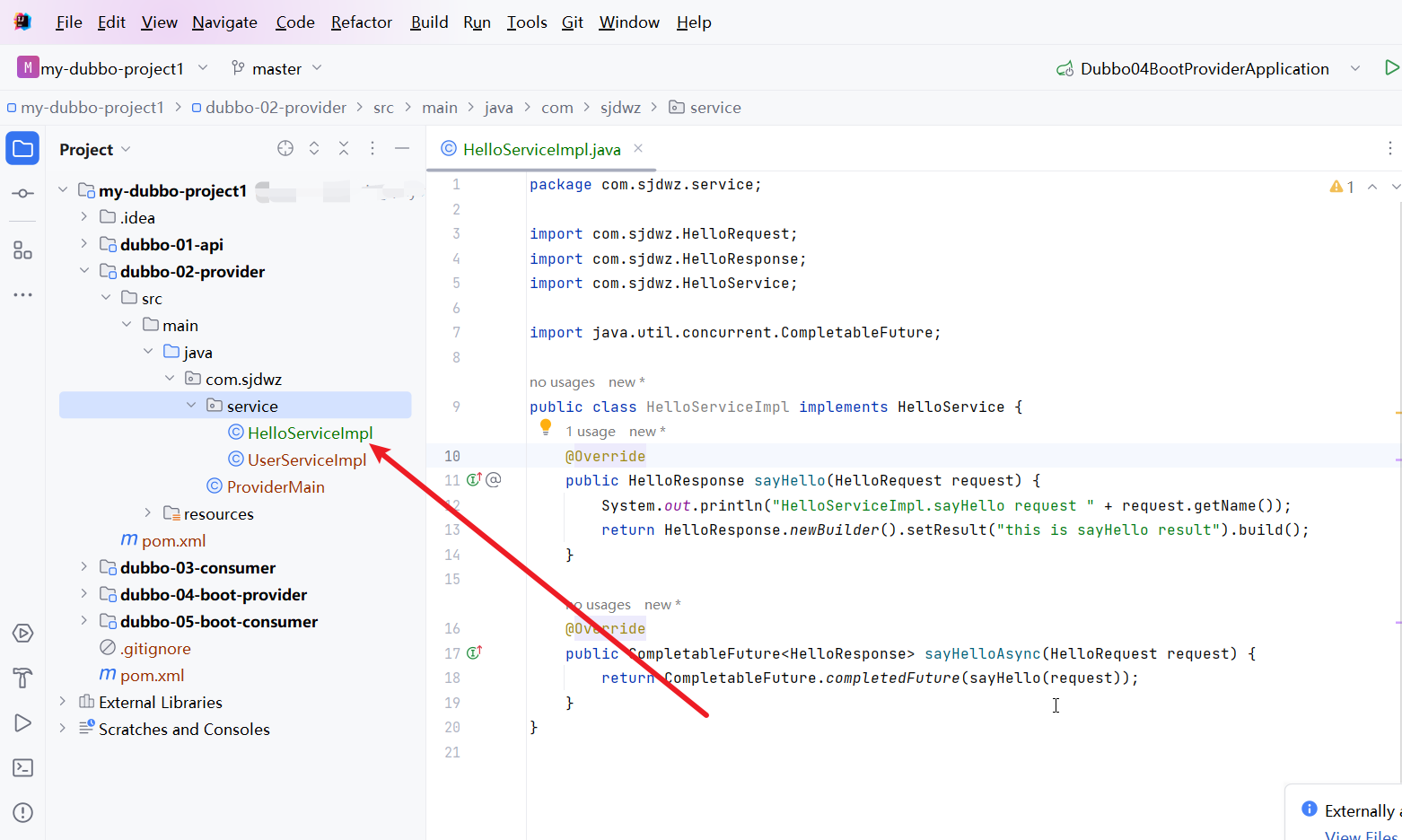Viewport: 1402px width, 840px height.
Task: Open dubbo-02-provider's pom.xml file
Action: (x=174, y=539)
